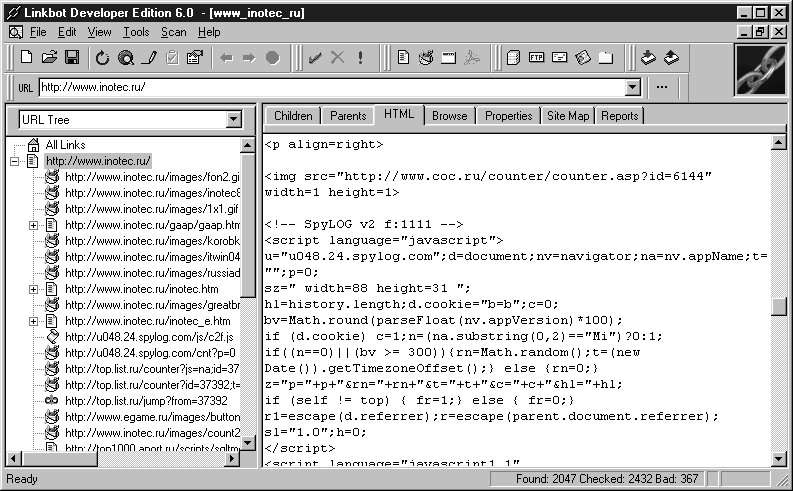
Task: Switch to the Parents tab
Action: pos(348,116)
